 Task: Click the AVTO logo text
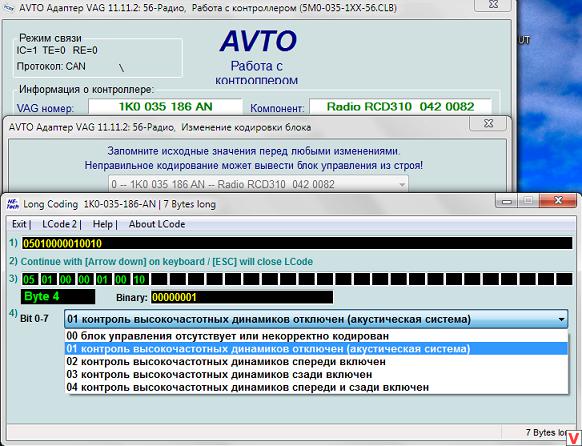(x=258, y=41)
